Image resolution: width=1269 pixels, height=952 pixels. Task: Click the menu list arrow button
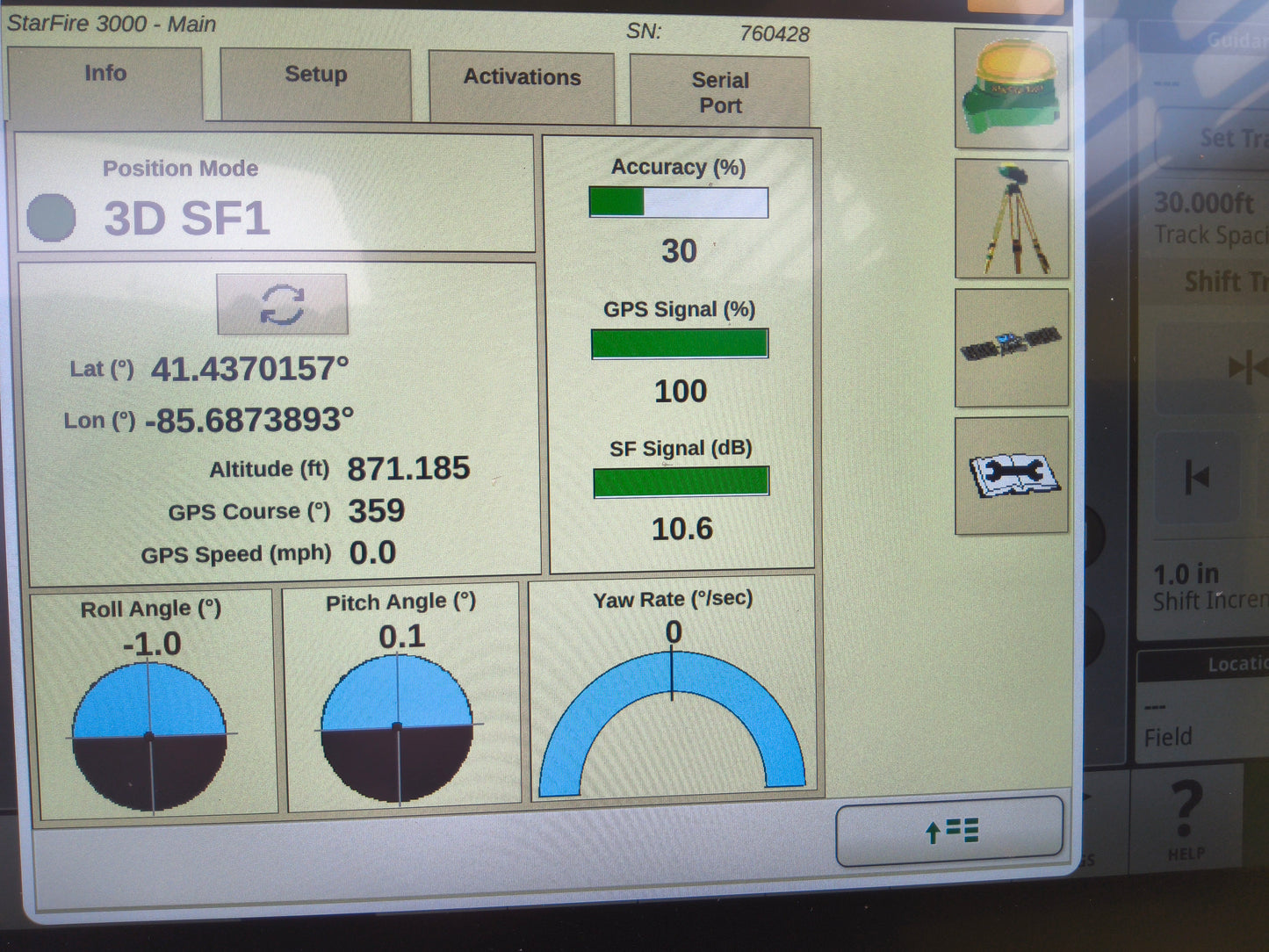(949, 831)
